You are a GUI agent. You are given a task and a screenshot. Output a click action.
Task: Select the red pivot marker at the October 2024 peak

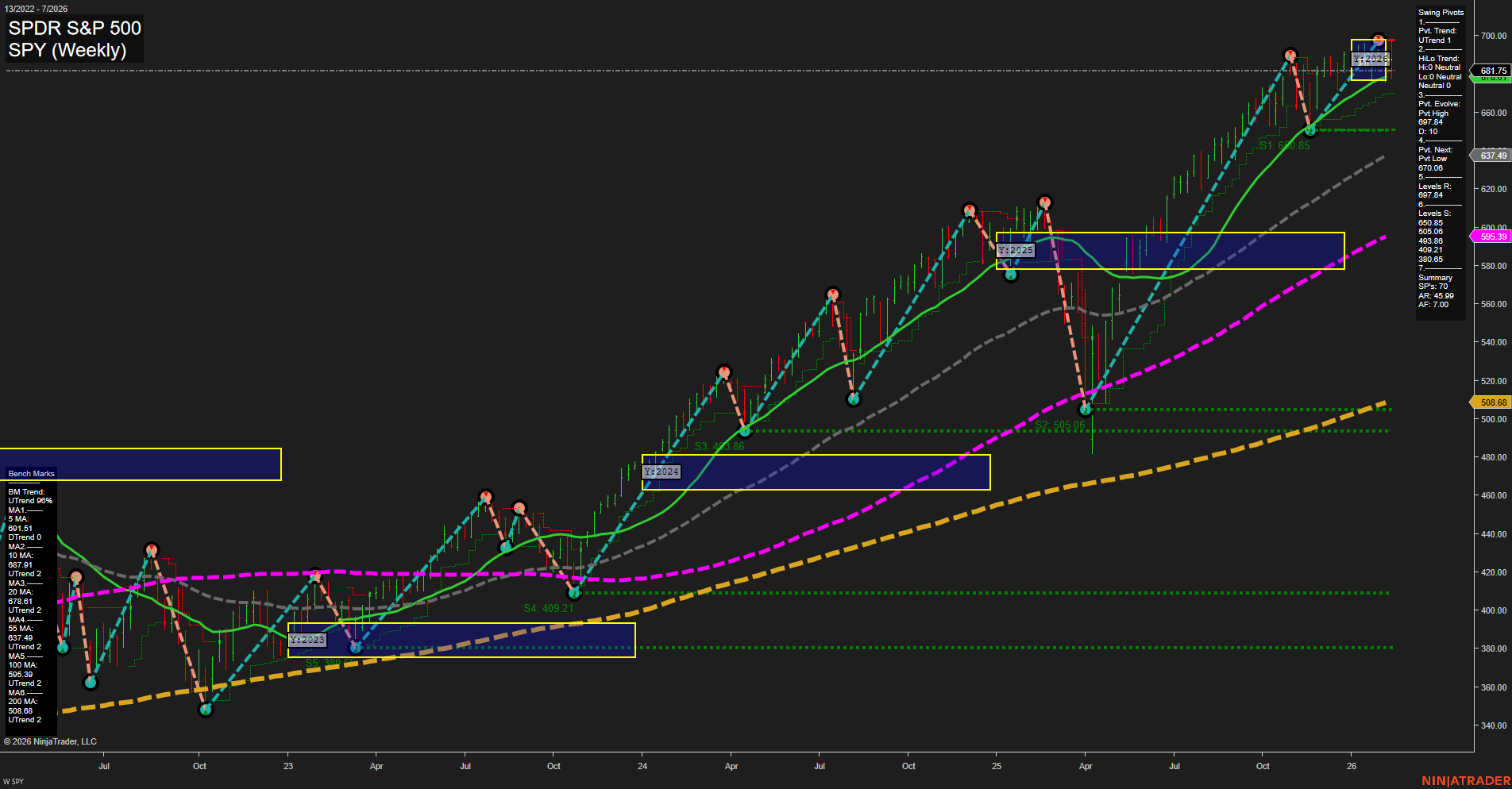click(x=970, y=209)
